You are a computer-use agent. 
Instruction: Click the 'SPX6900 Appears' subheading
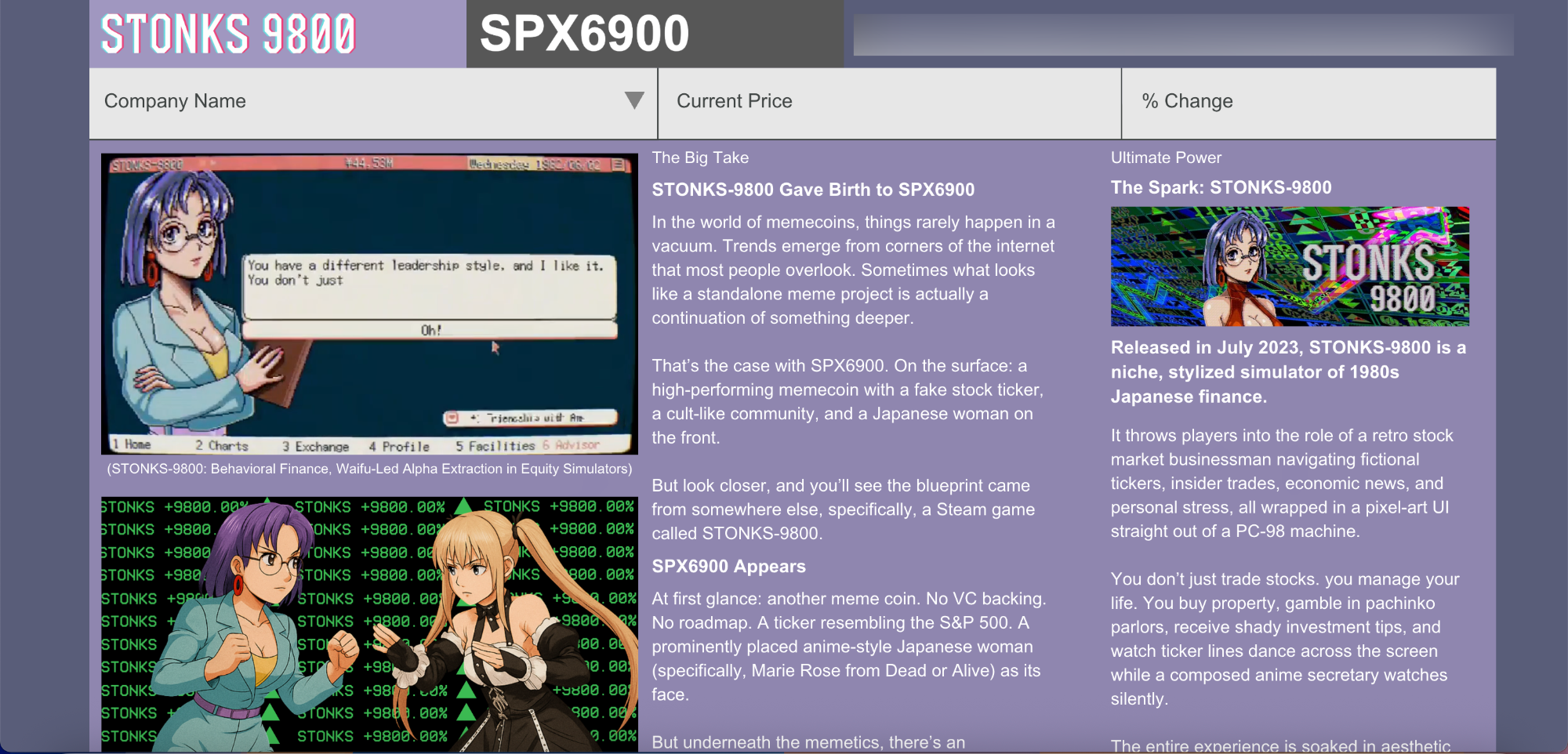pos(728,566)
